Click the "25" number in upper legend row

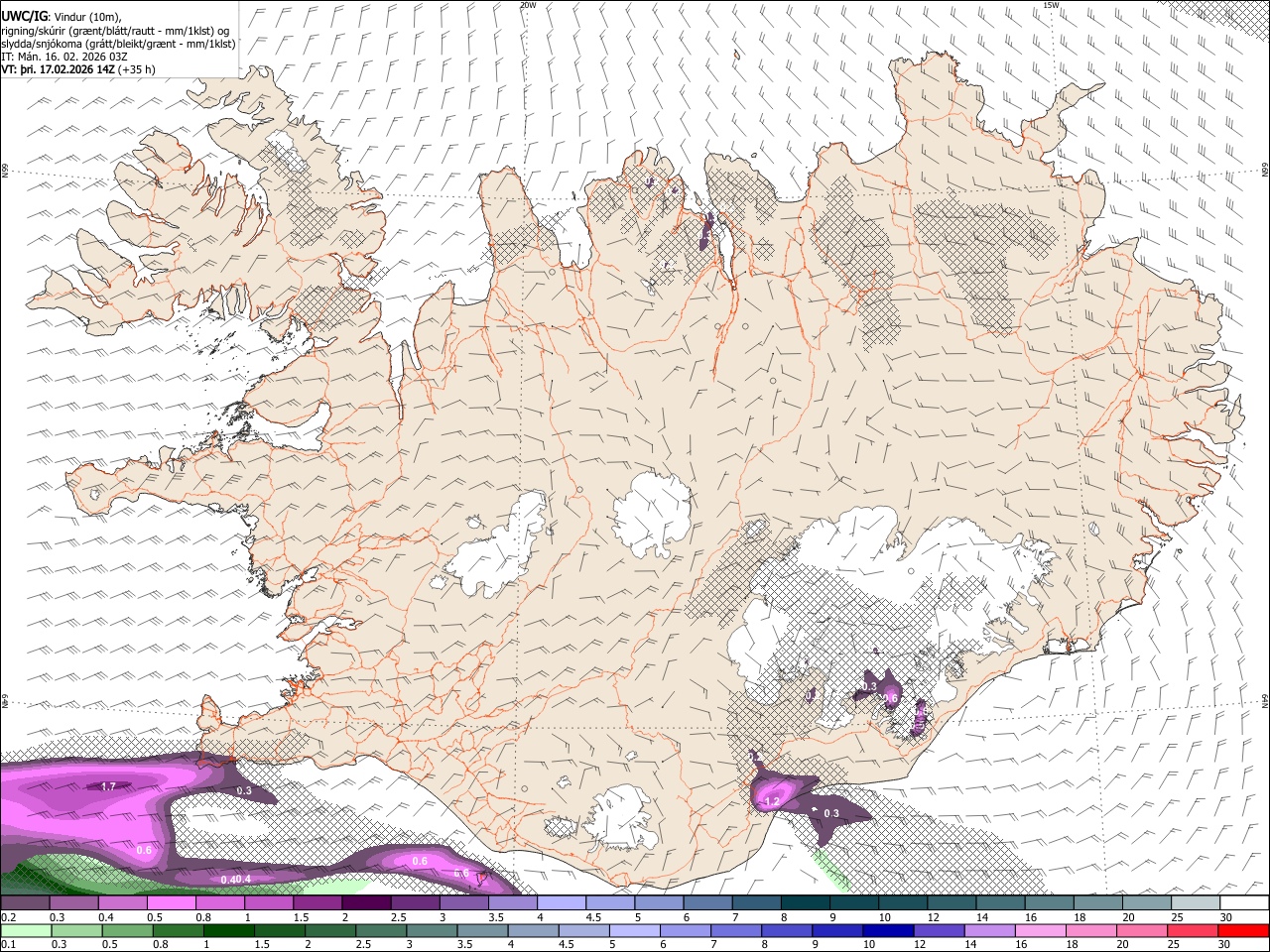tap(1178, 917)
